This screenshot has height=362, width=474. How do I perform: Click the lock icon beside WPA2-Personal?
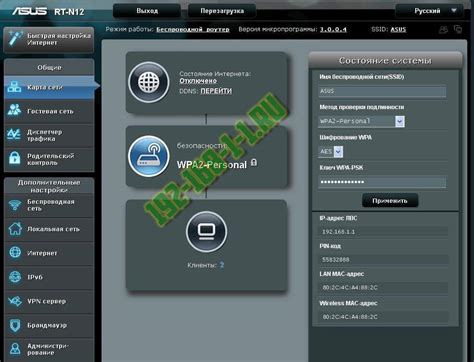(x=254, y=162)
